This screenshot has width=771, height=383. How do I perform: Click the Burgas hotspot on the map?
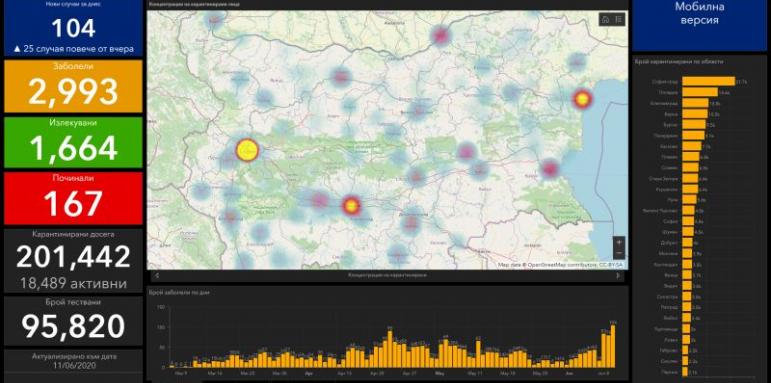550,169
